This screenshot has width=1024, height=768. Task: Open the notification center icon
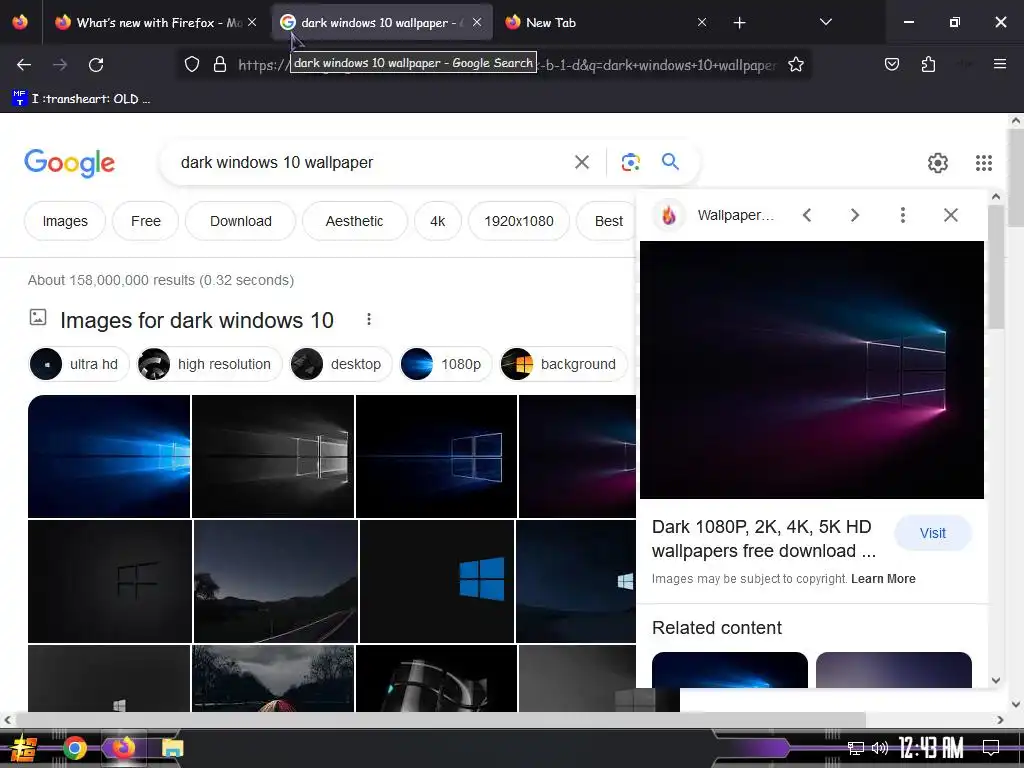(991, 747)
